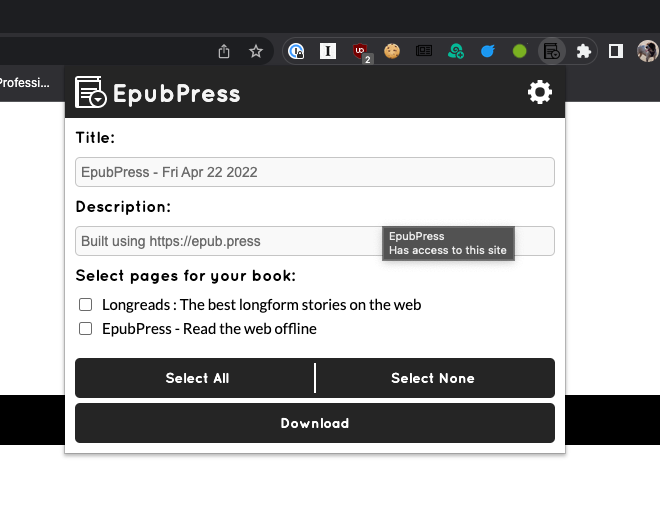Click the 'EpubPress - Read the web offline' label
The image size is (660, 515).
[209, 329]
